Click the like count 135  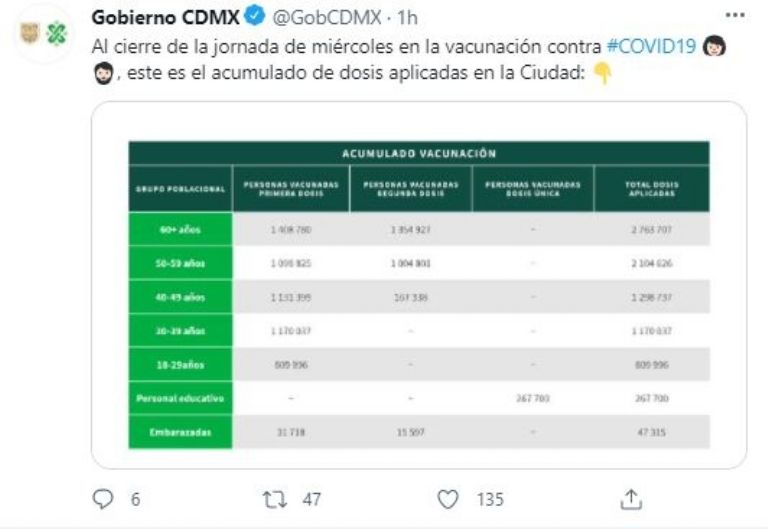(490, 500)
